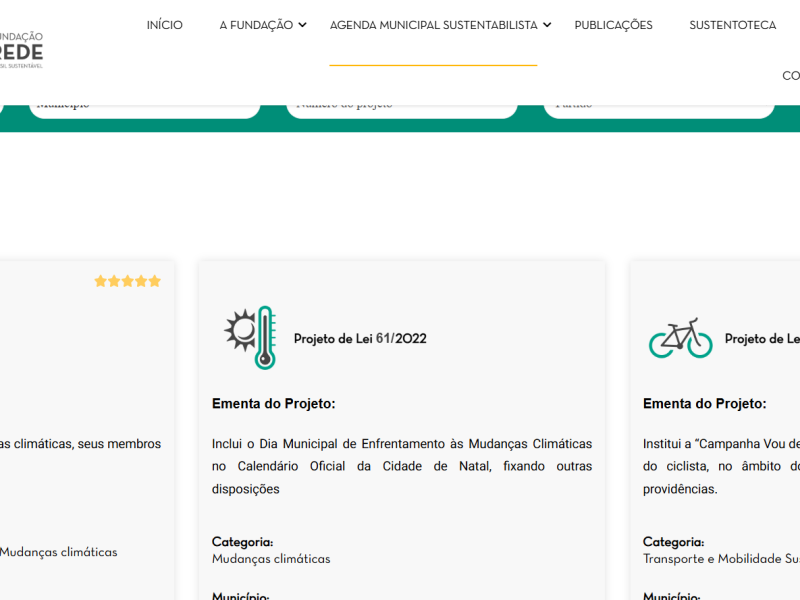Open the Publicações menu item
The height and width of the screenshot is (600, 800).
coord(613,25)
